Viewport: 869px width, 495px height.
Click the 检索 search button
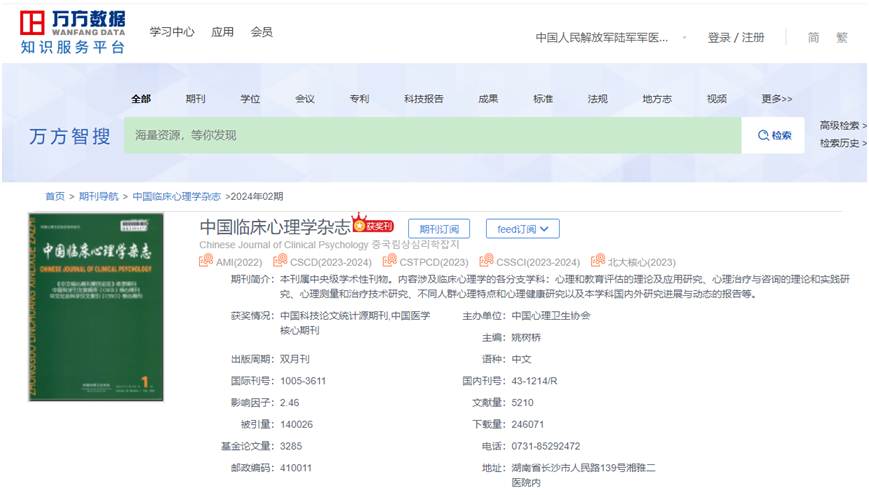point(774,135)
